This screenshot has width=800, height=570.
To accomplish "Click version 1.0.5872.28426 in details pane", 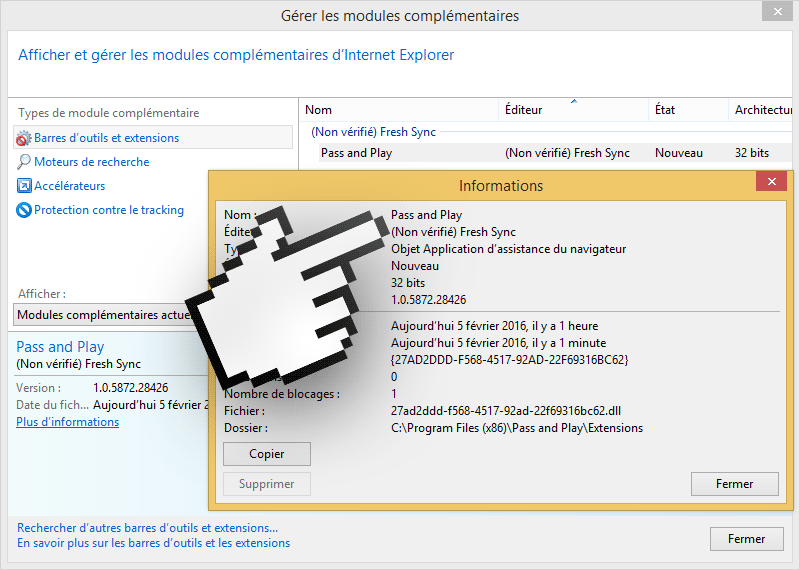I will coord(131,388).
